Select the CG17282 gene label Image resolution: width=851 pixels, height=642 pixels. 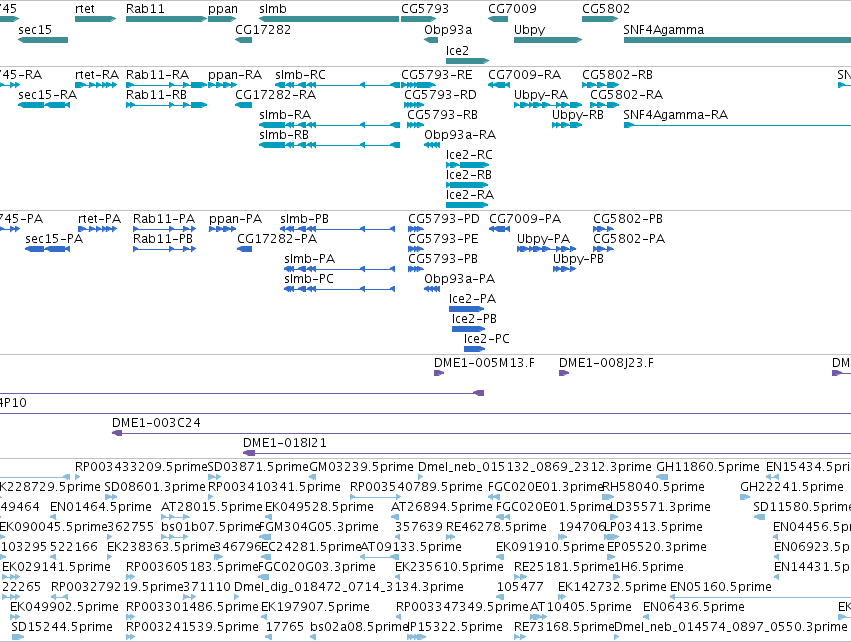263,29
